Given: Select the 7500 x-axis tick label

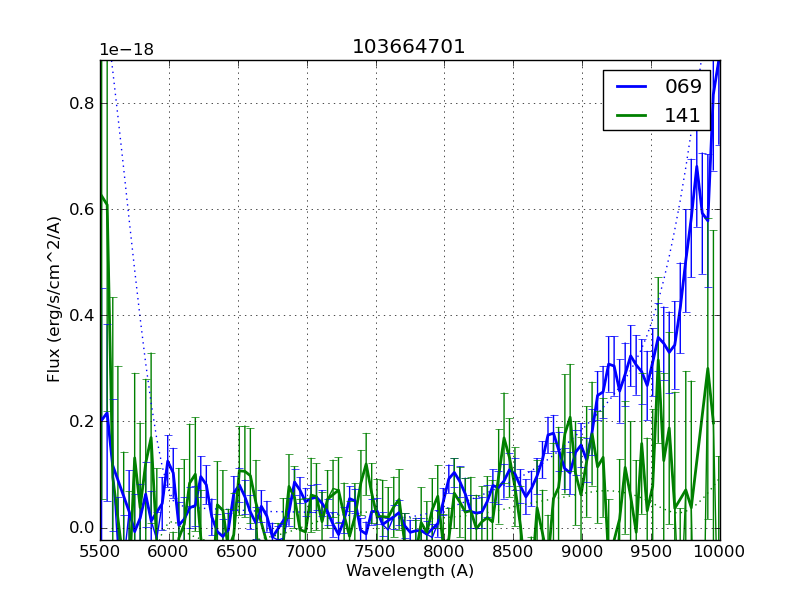Looking at the screenshot, I should tap(376, 551).
